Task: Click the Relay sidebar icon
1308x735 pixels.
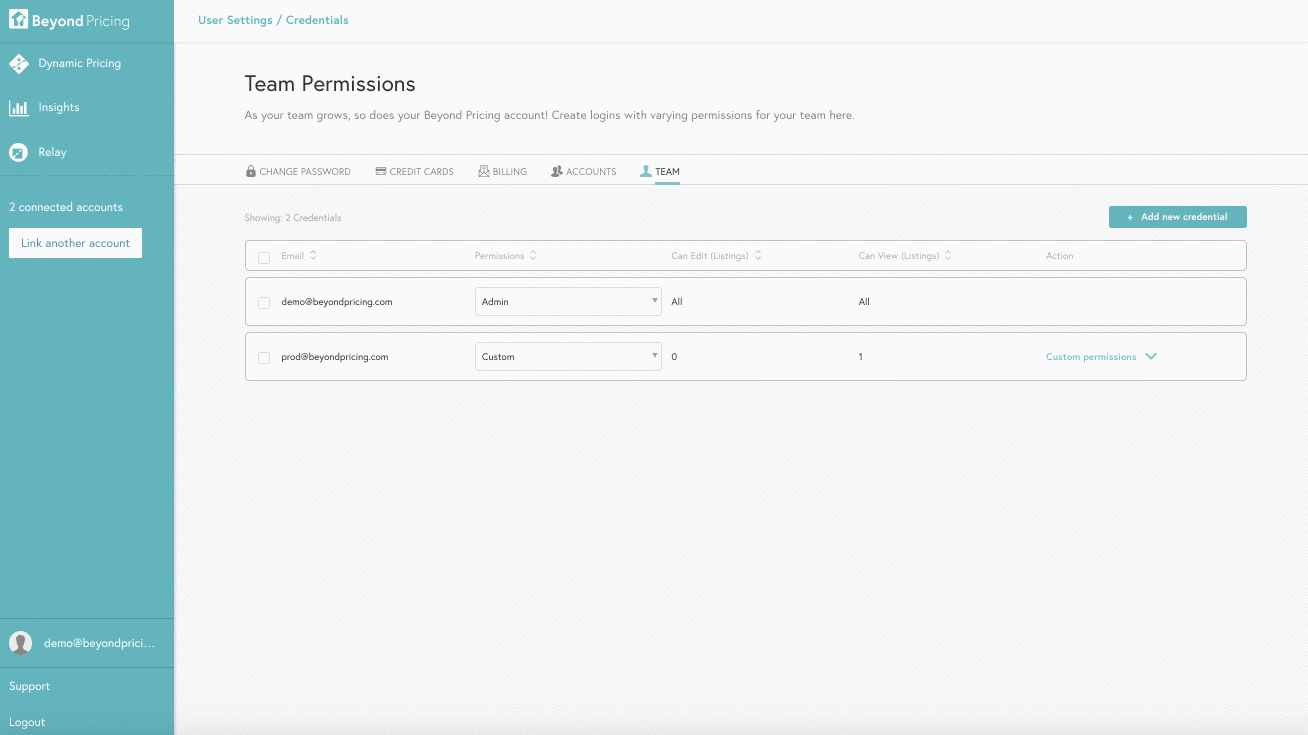Action: click(x=18, y=153)
